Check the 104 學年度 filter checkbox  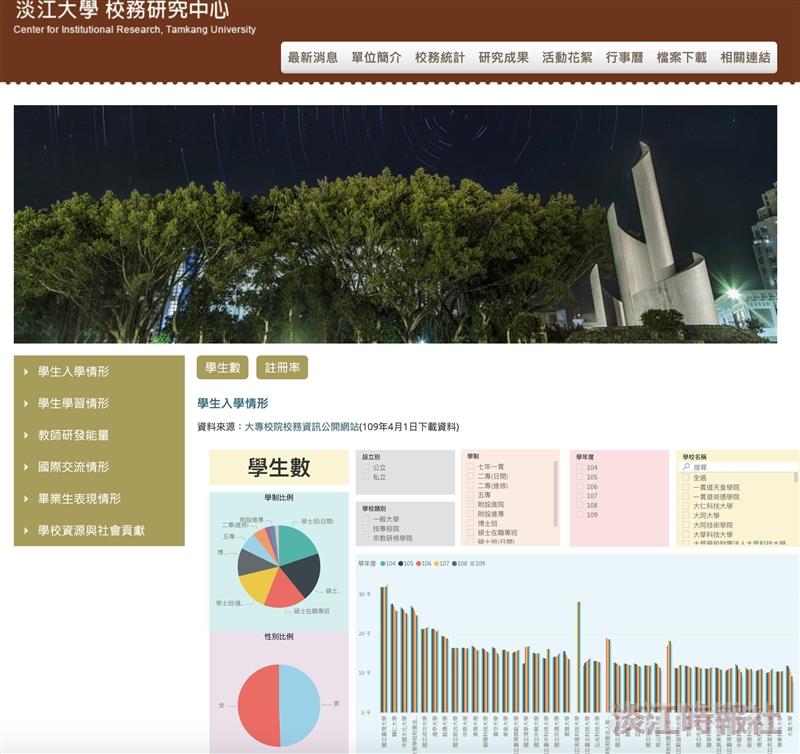tap(580, 467)
